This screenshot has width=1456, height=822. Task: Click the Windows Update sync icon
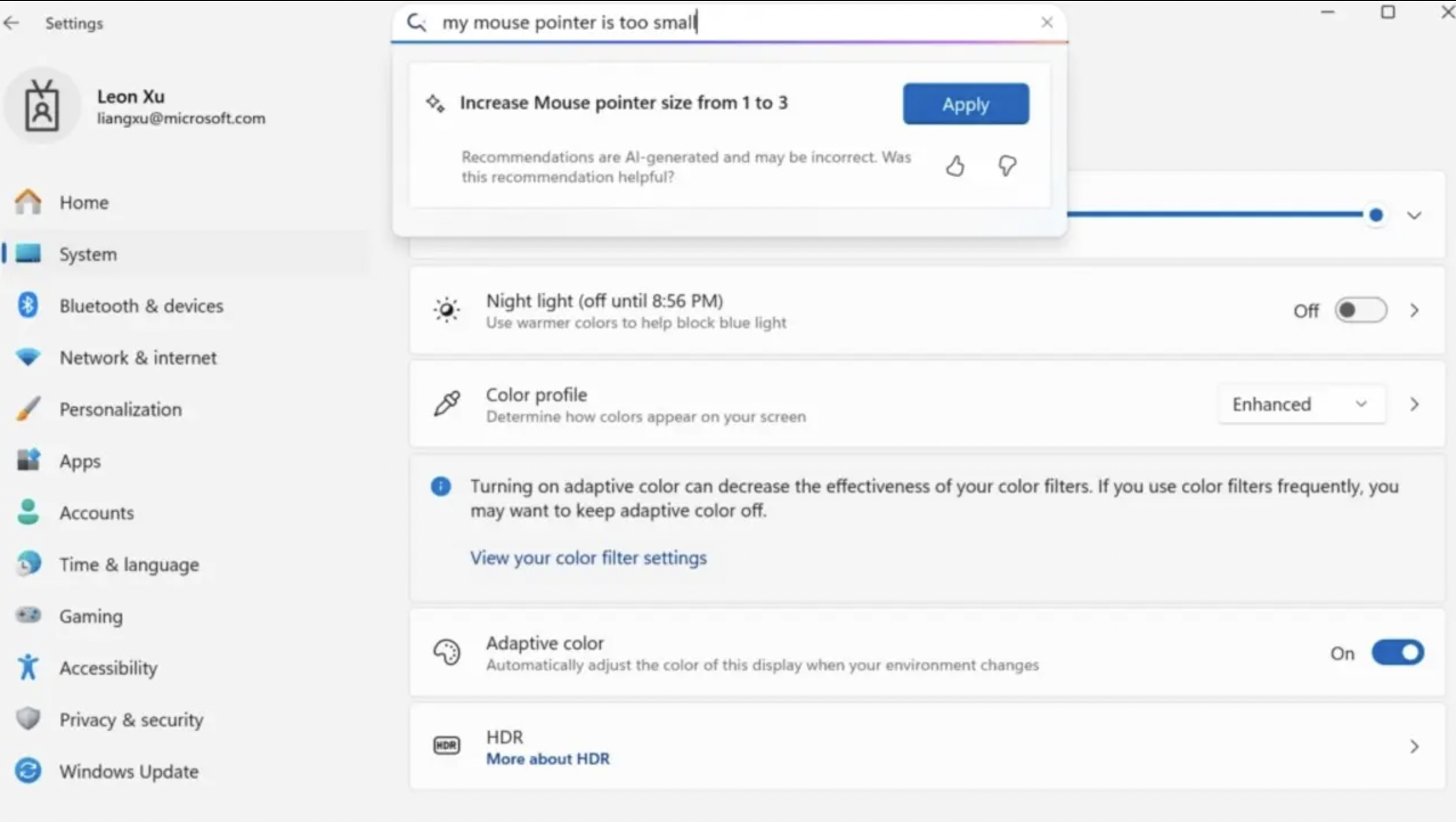tap(27, 771)
